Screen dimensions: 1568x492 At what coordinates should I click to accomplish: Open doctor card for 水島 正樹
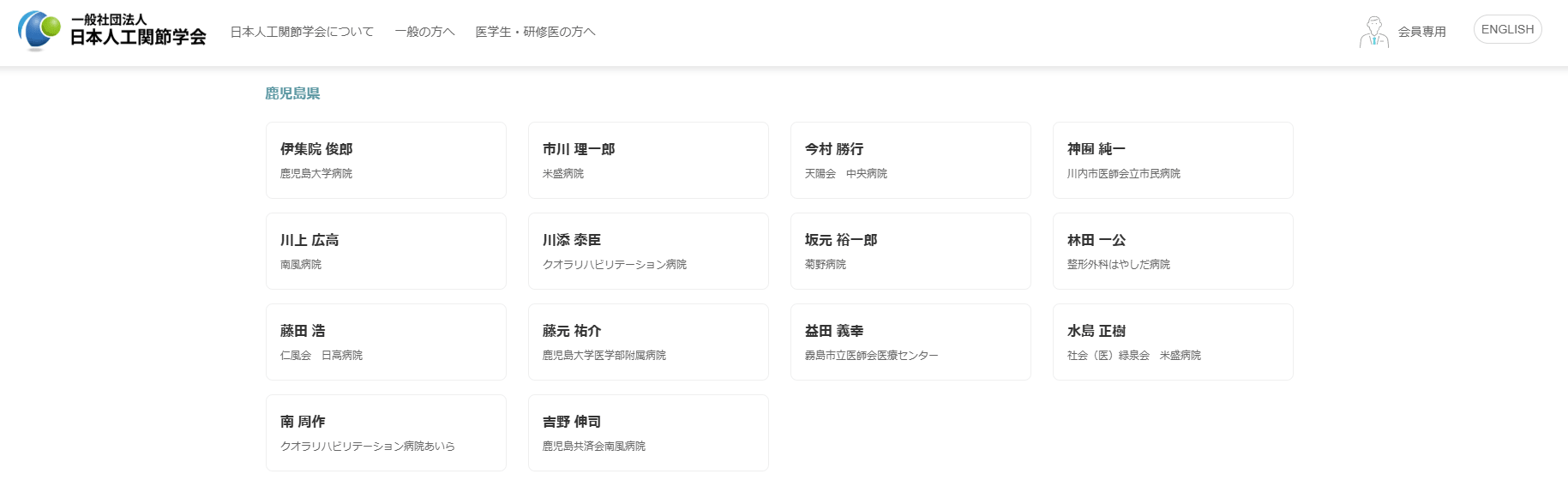(1173, 342)
